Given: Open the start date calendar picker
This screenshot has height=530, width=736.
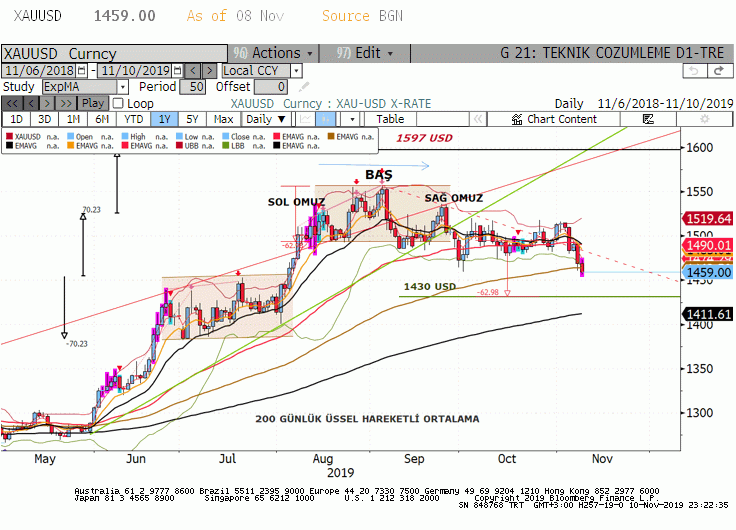Looking at the screenshot, I should 82,71.
